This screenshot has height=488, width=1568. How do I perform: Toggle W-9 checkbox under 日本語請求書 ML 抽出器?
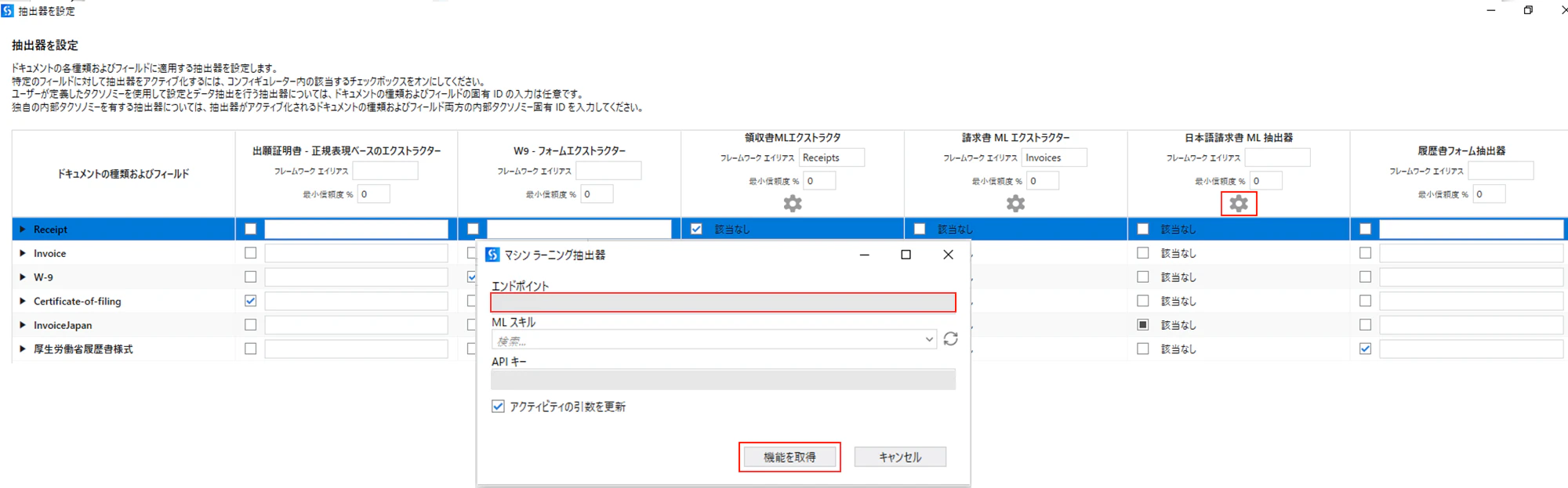tap(1142, 277)
